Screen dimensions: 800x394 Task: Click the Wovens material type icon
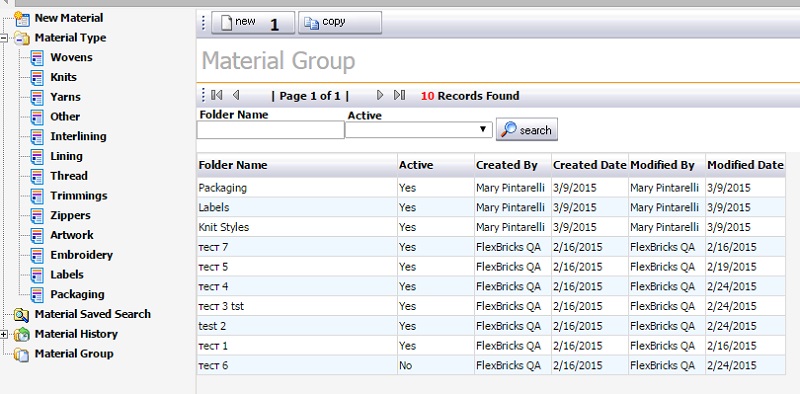pyautogui.click(x=37, y=58)
